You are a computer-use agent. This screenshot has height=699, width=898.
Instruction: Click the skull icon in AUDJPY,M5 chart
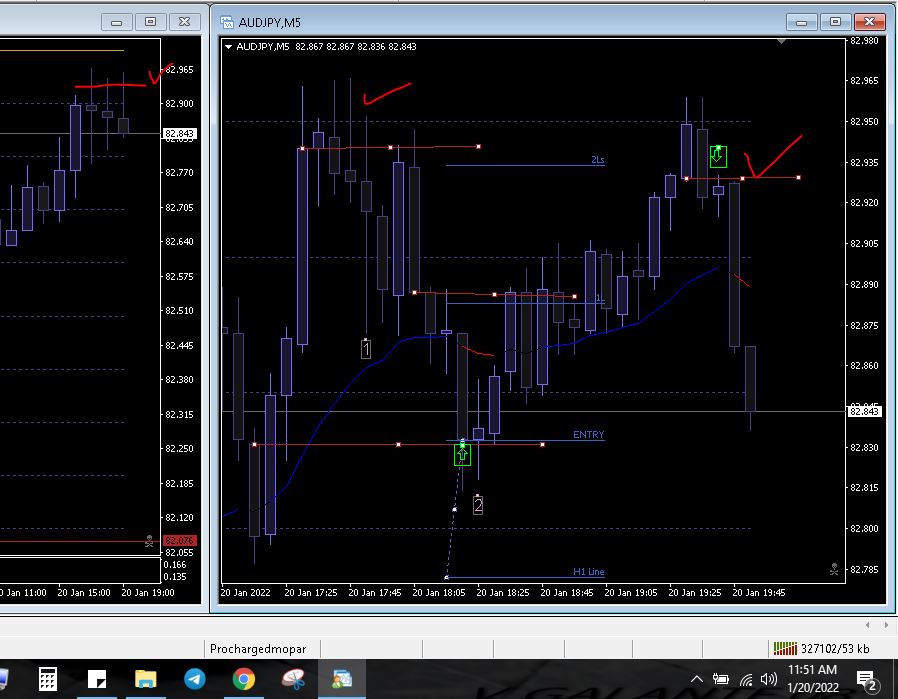(x=834, y=569)
